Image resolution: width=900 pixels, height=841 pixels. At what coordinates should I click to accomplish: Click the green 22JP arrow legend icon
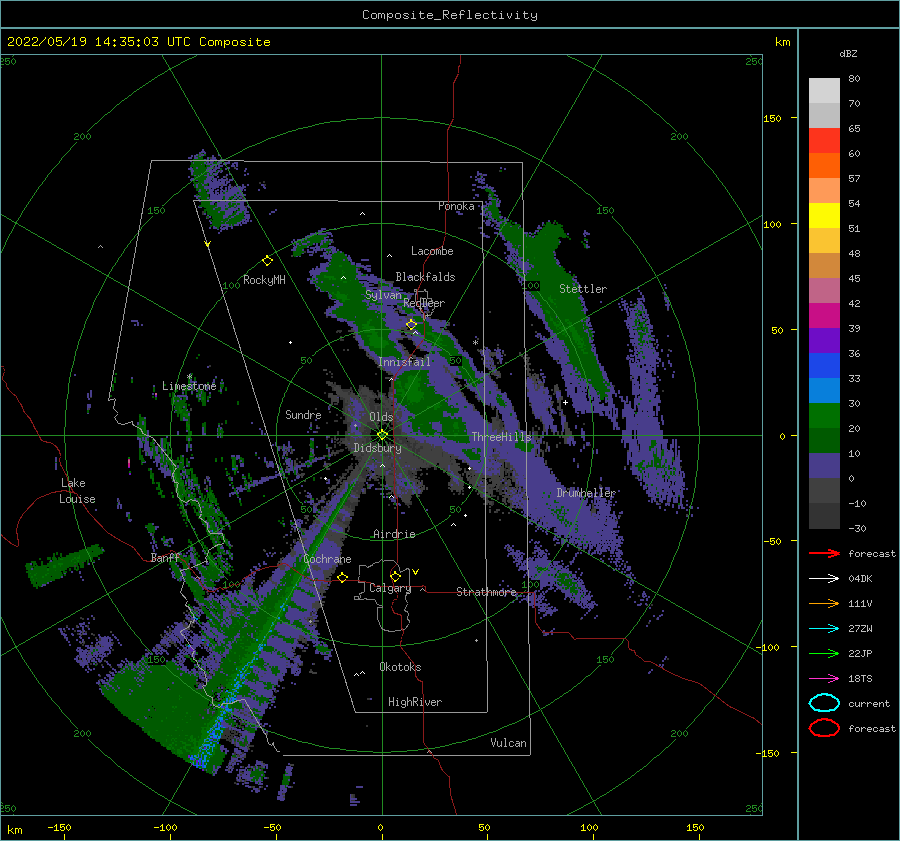click(x=824, y=653)
